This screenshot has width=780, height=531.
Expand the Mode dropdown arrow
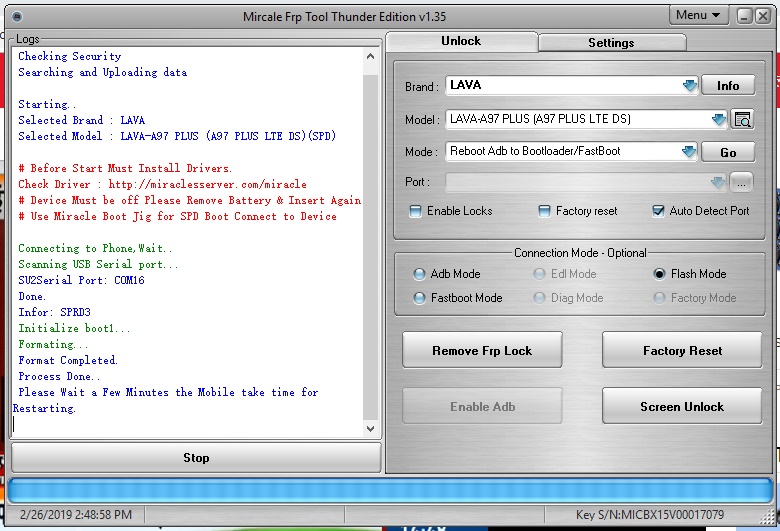point(689,151)
